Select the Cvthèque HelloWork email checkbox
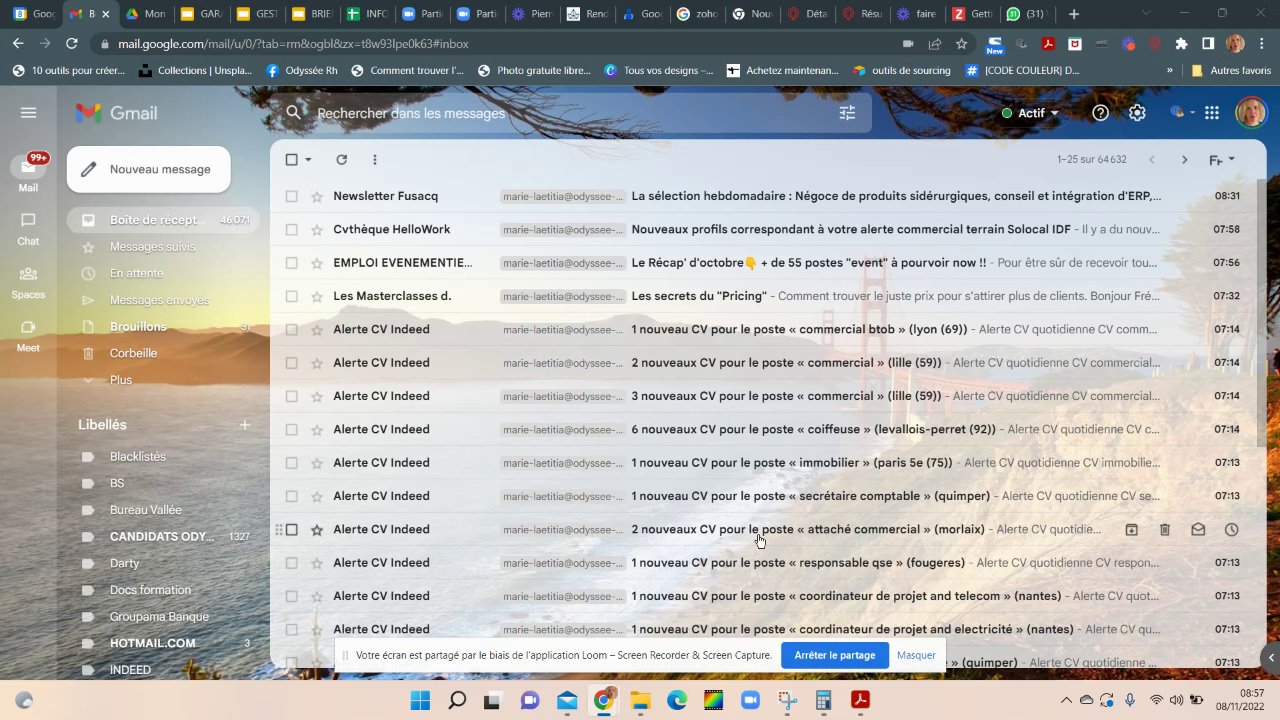 [292, 229]
